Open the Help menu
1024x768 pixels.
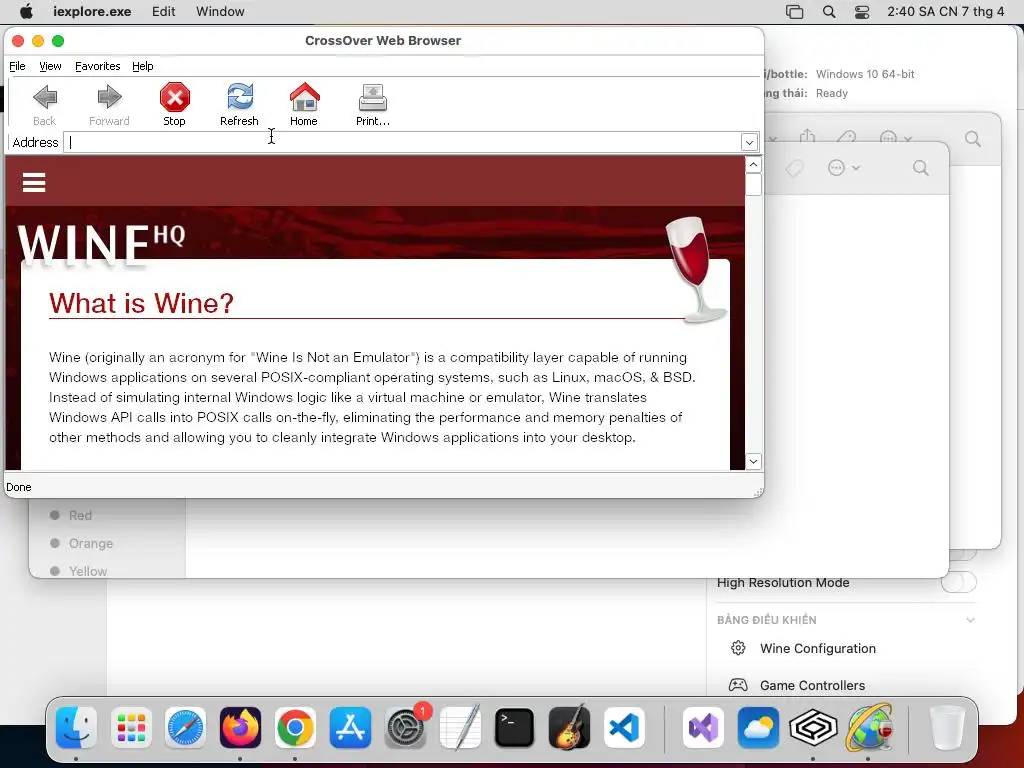tap(142, 66)
